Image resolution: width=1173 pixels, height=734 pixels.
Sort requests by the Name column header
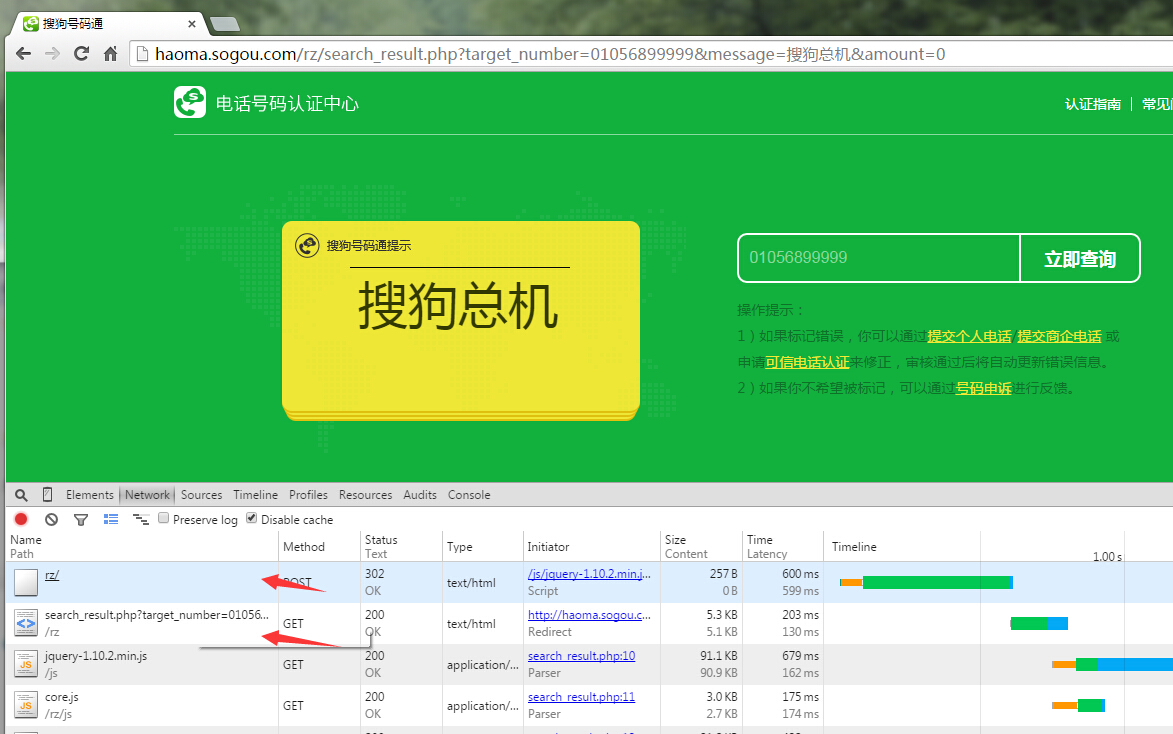click(142, 546)
